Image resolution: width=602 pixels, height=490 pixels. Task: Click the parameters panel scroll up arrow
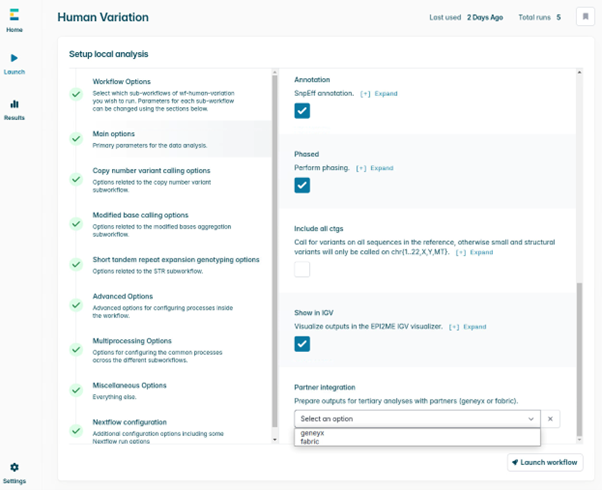(x=579, y=72)
